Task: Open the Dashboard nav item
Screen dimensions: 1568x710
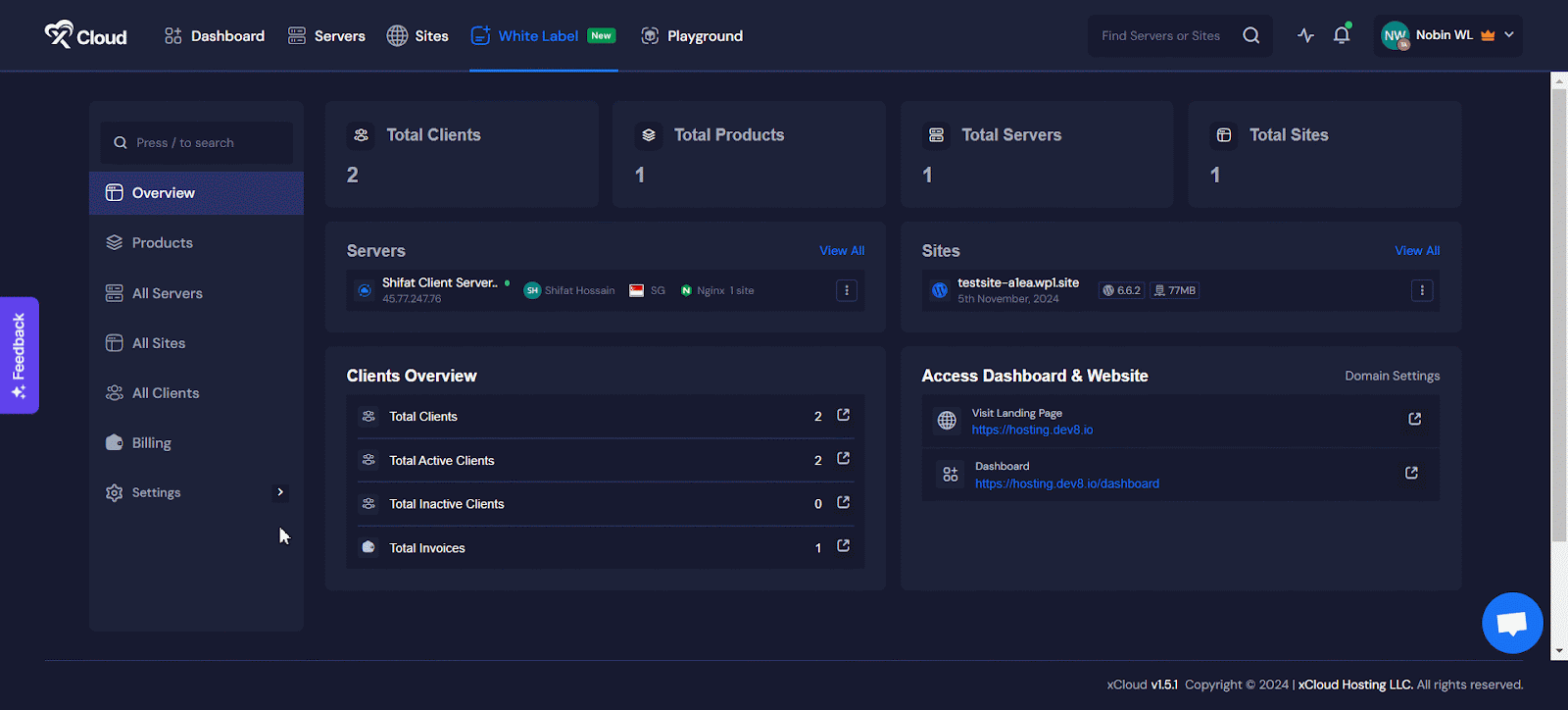Action: pyautogui.click(x=215, y=36)
